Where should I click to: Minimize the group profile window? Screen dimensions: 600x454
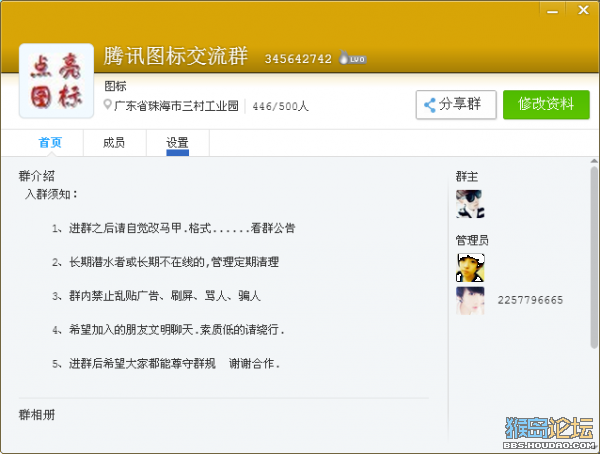pyautogui.click(x=552, y=10)
